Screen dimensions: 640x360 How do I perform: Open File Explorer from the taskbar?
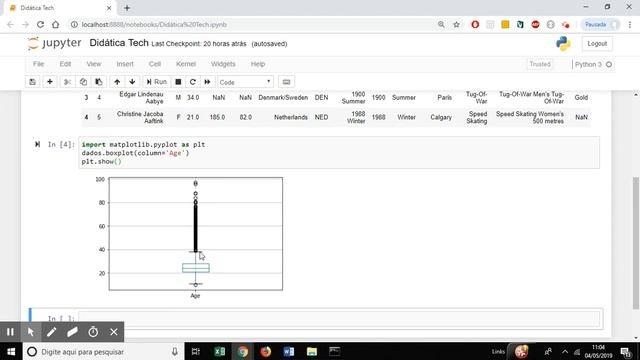[312, 351]
